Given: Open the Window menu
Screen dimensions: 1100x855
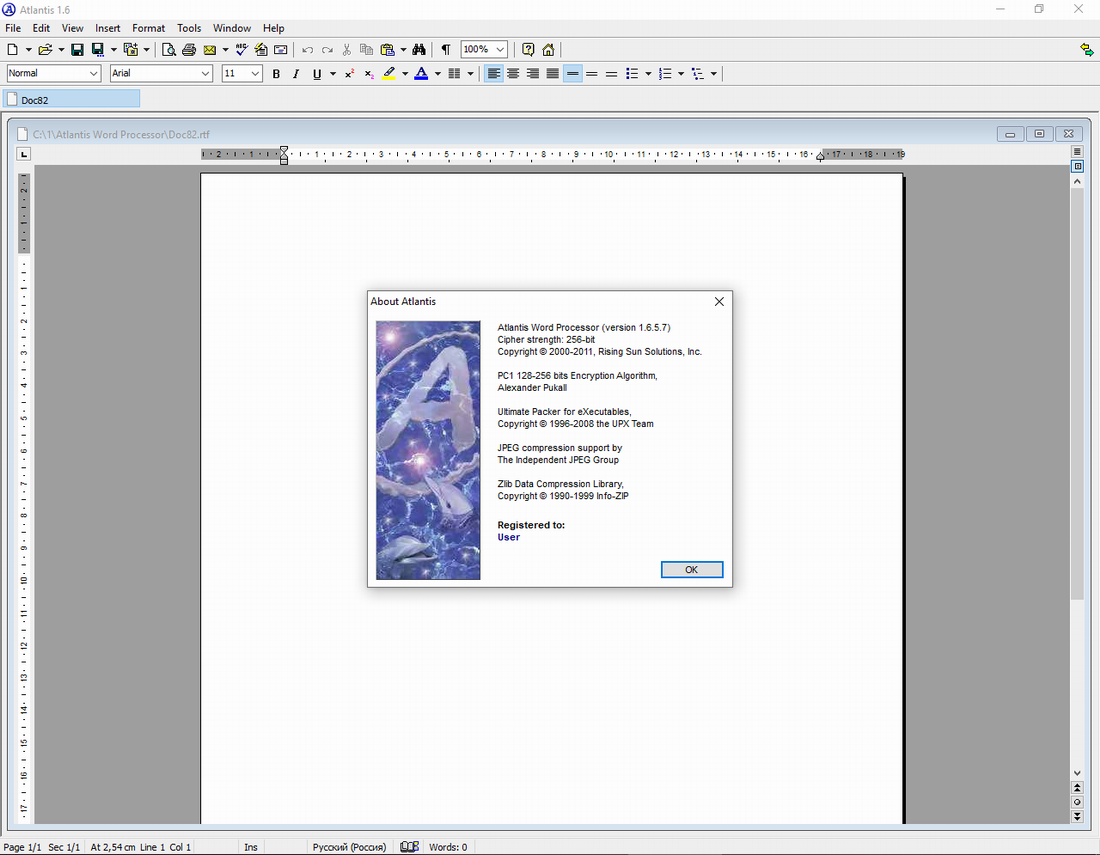Looking at the screenshot, I should tap(232, 28).
